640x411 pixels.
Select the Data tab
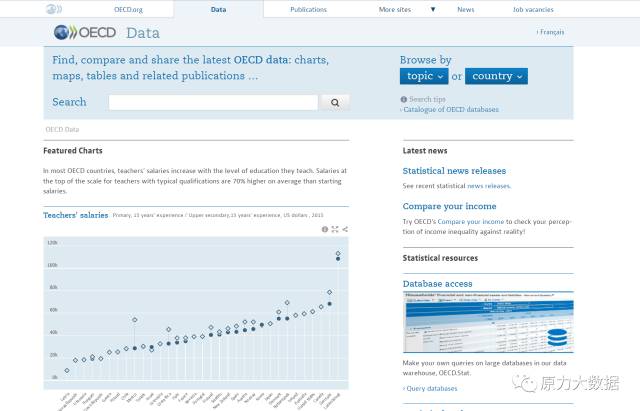pos(218,9)
